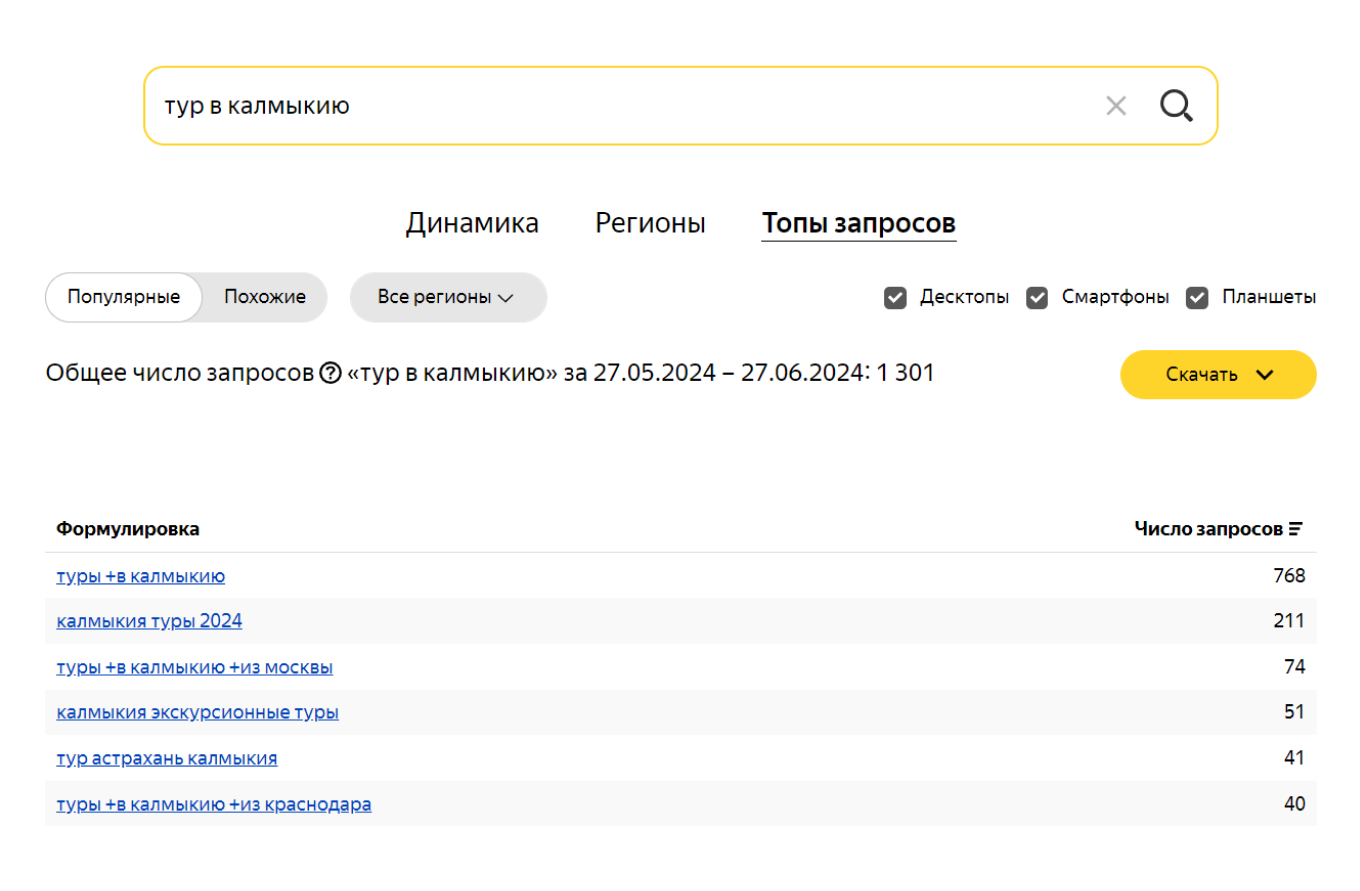Screen dimensions: 1360x891
Task: Open the link туры +в калмыкию
Action: [141, 576]
